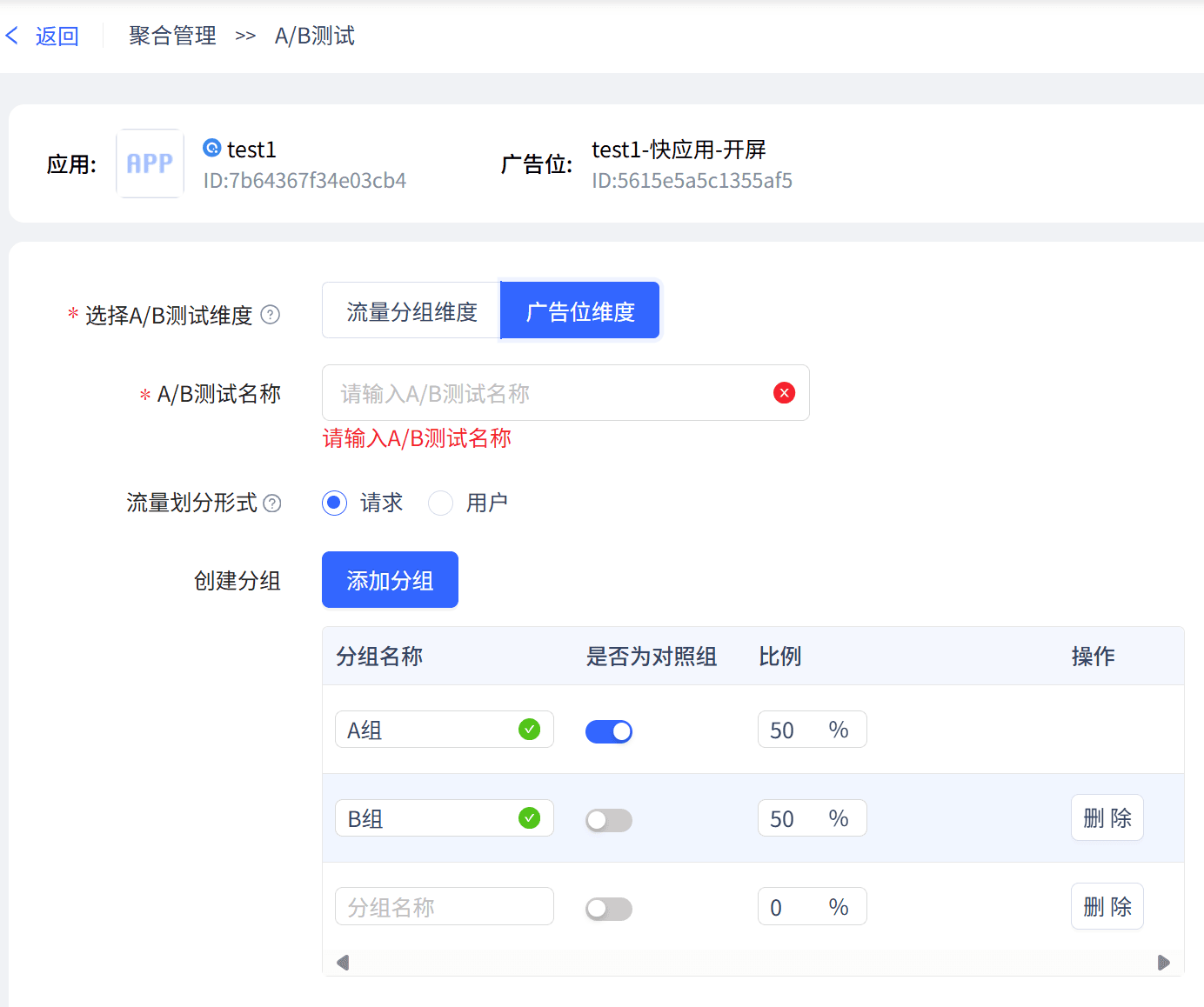Click the quick app icon beside test1
The image size is (1204, 1007).
click(211, 149)
